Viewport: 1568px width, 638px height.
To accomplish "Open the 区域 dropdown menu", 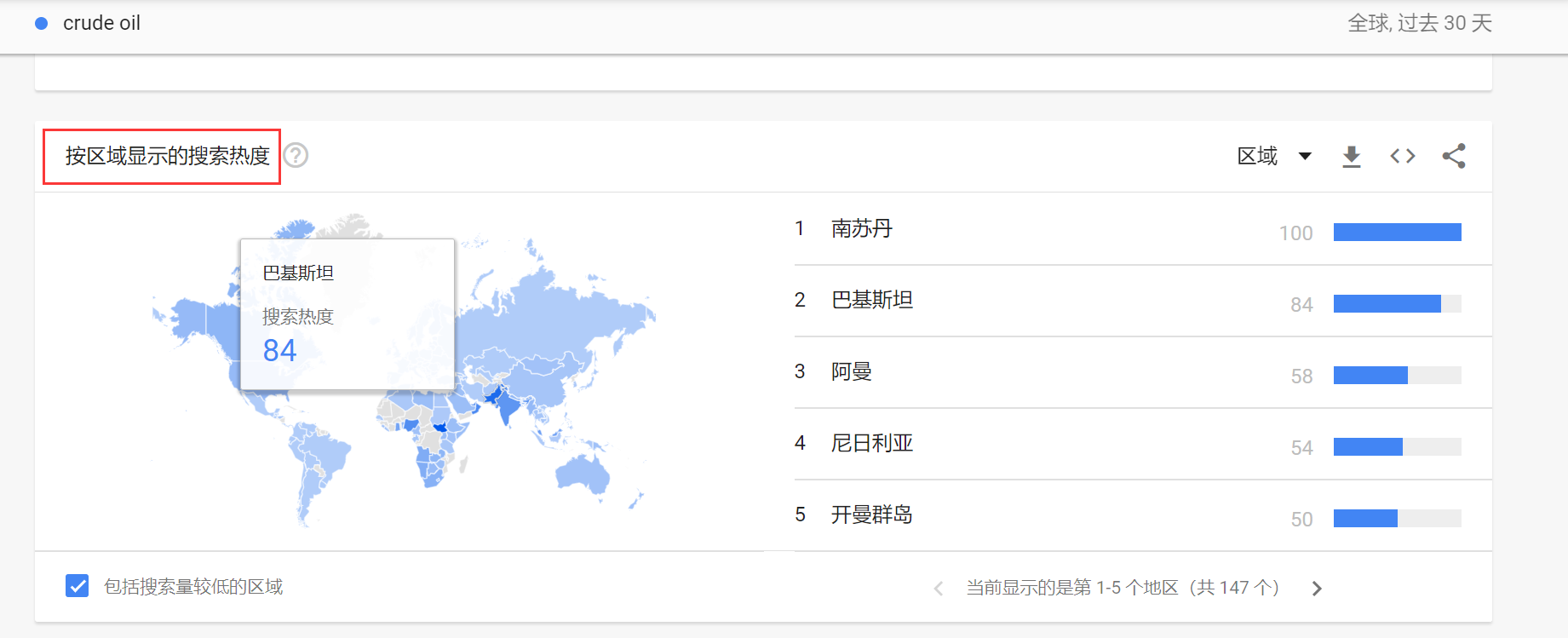I will click(1257, 156).
